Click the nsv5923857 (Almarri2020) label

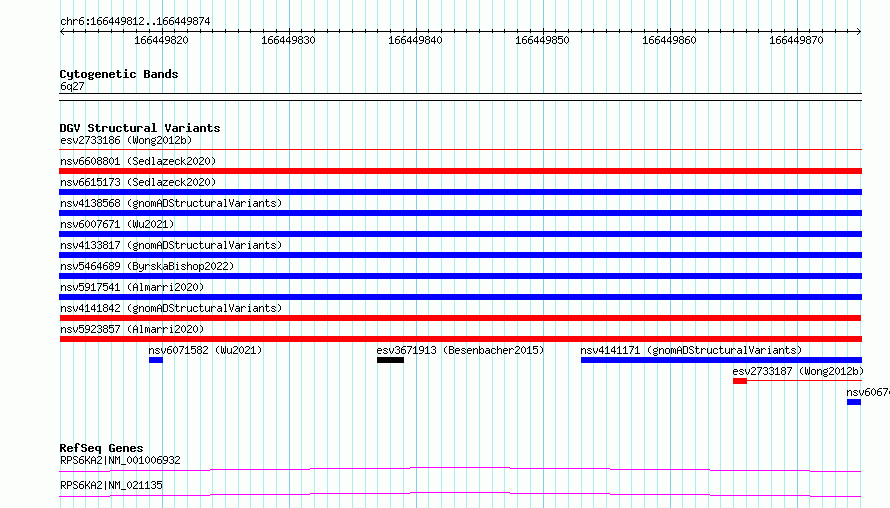tap(132, 329)
